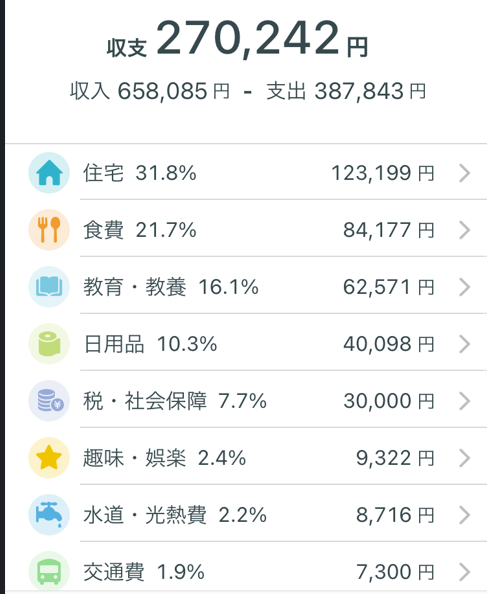The height and width of the screenshot is (594, 487).
Task: Expand the 住宅 row chevron arrow
Action: click(465, 173)
